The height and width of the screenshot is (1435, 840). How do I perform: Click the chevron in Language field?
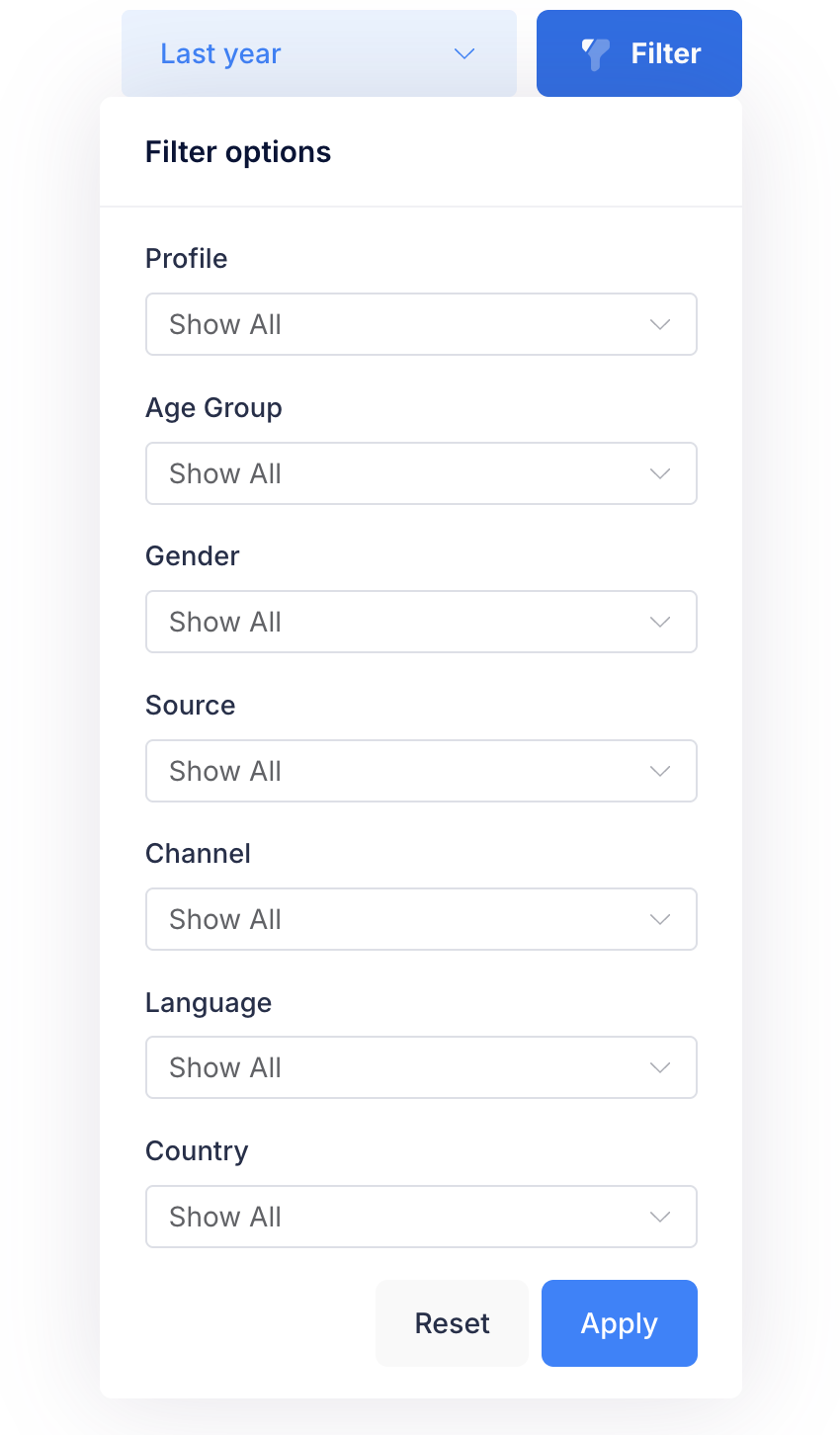[660, 1067]
